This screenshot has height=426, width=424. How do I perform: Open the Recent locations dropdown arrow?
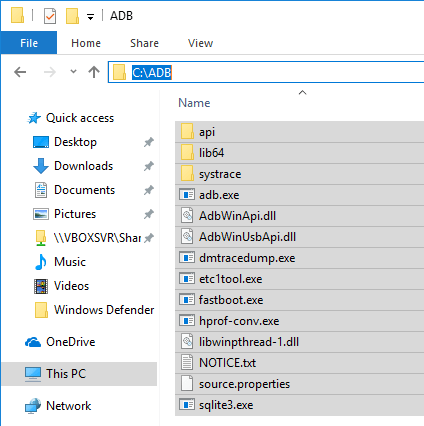73,71
